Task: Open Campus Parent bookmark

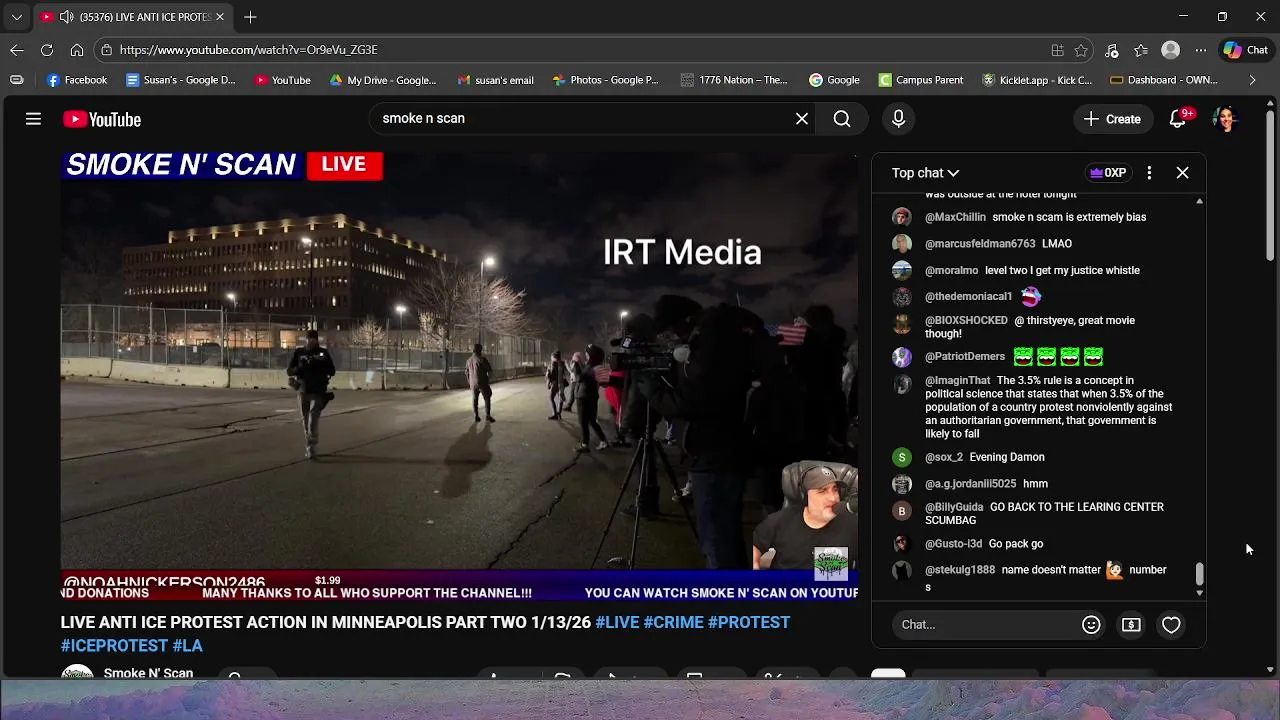Action: (x=920, y=80)
